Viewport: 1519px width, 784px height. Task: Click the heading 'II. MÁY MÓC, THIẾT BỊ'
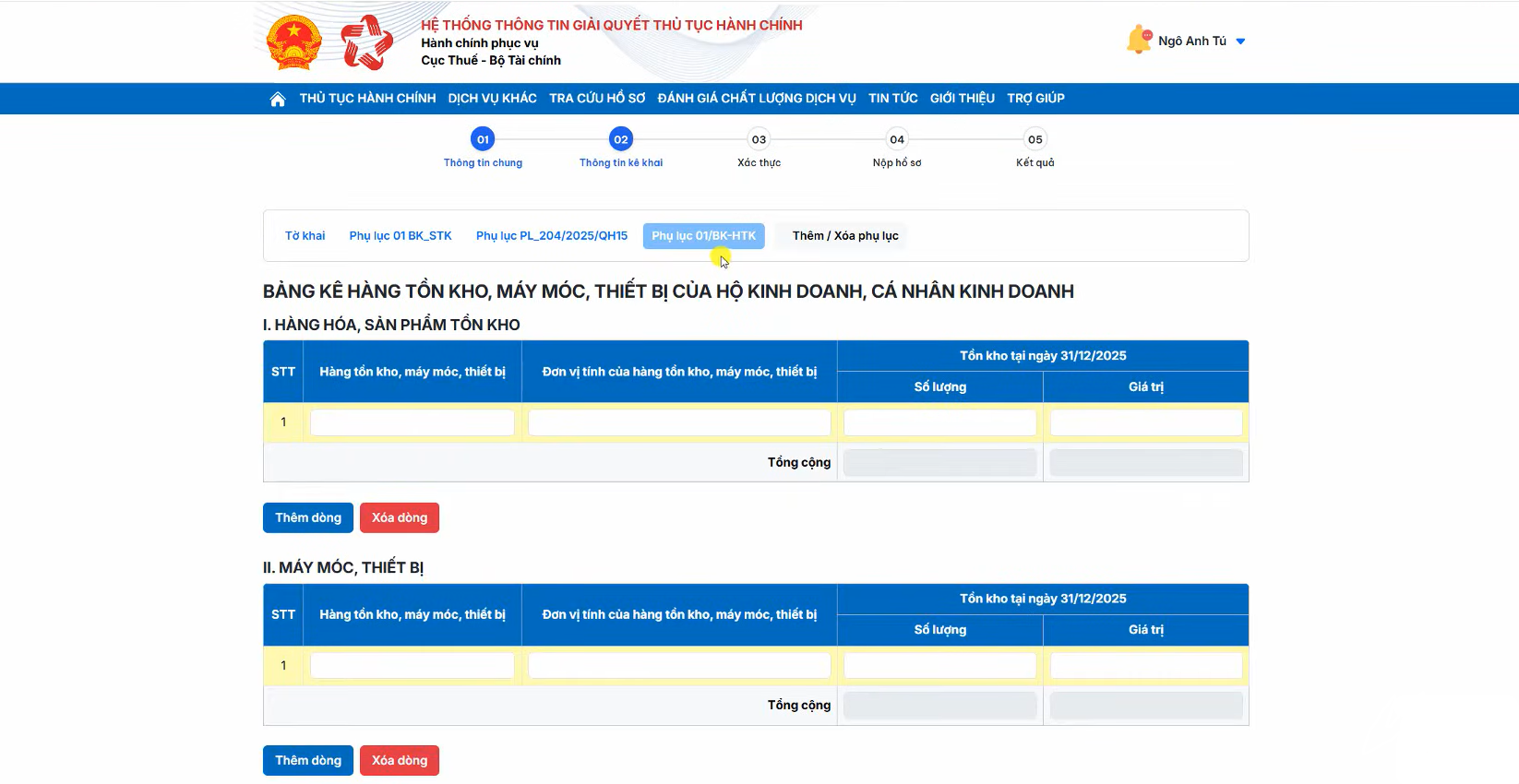[x=343, y=568]
